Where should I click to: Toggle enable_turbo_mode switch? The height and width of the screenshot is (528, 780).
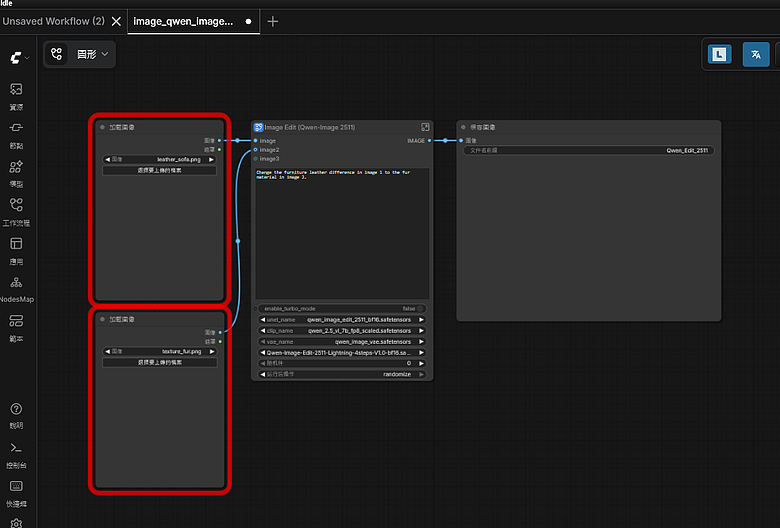[x=420, y=309]
